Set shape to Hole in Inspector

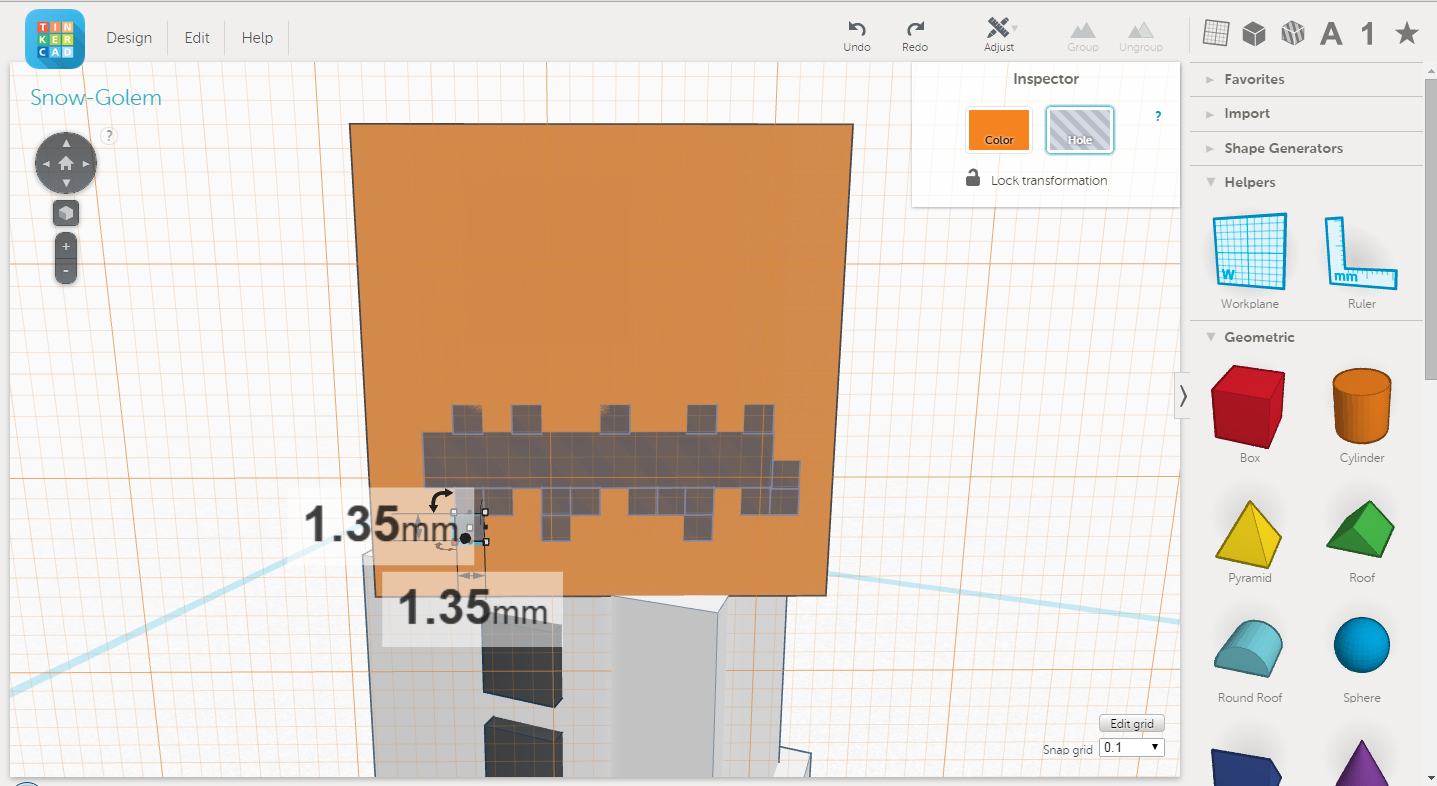[1080, 130]
